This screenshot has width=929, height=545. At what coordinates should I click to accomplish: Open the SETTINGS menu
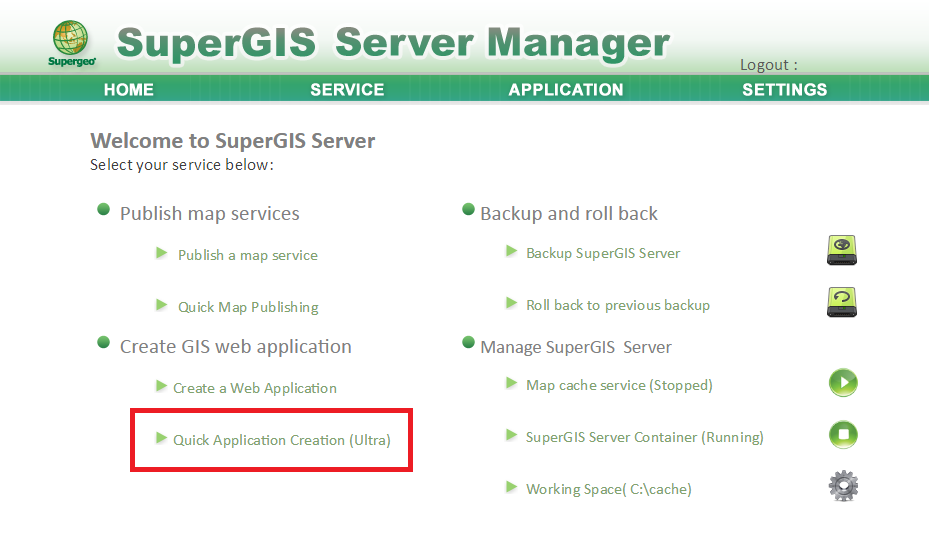point(784,89)
